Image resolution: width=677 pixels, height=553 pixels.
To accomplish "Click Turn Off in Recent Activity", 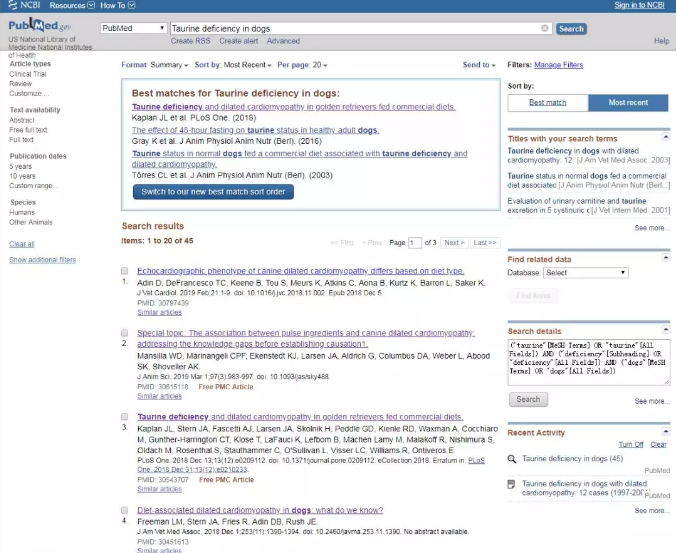I will (631, 445).
